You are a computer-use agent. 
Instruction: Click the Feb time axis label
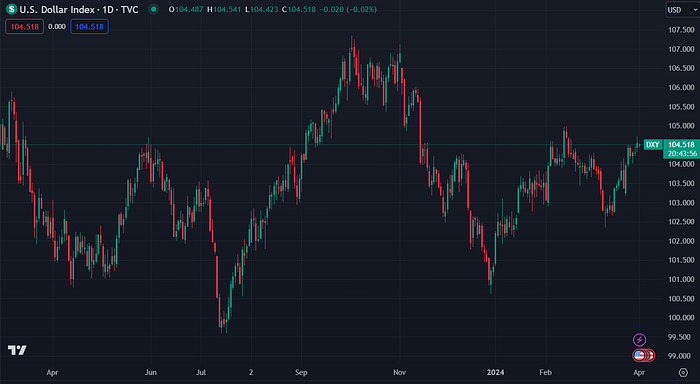pyautogui.click(x=546, y=372)
